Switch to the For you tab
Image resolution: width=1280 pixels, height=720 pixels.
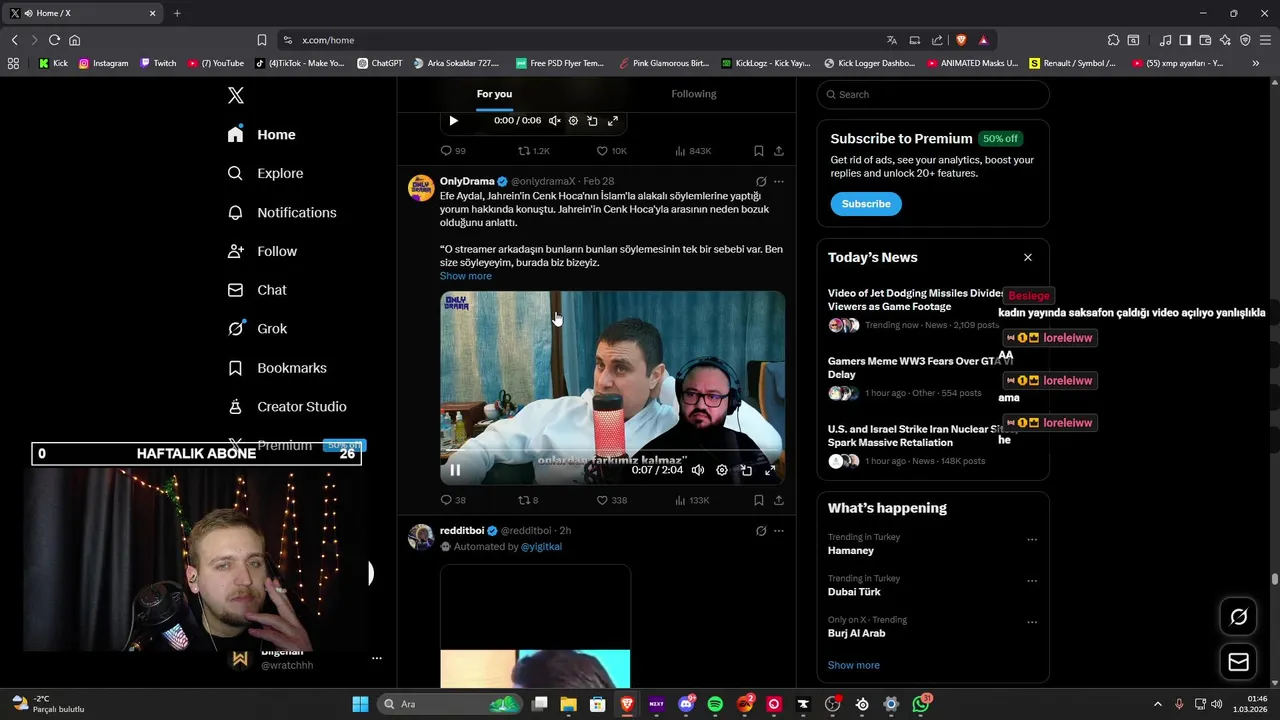(494, 94)
